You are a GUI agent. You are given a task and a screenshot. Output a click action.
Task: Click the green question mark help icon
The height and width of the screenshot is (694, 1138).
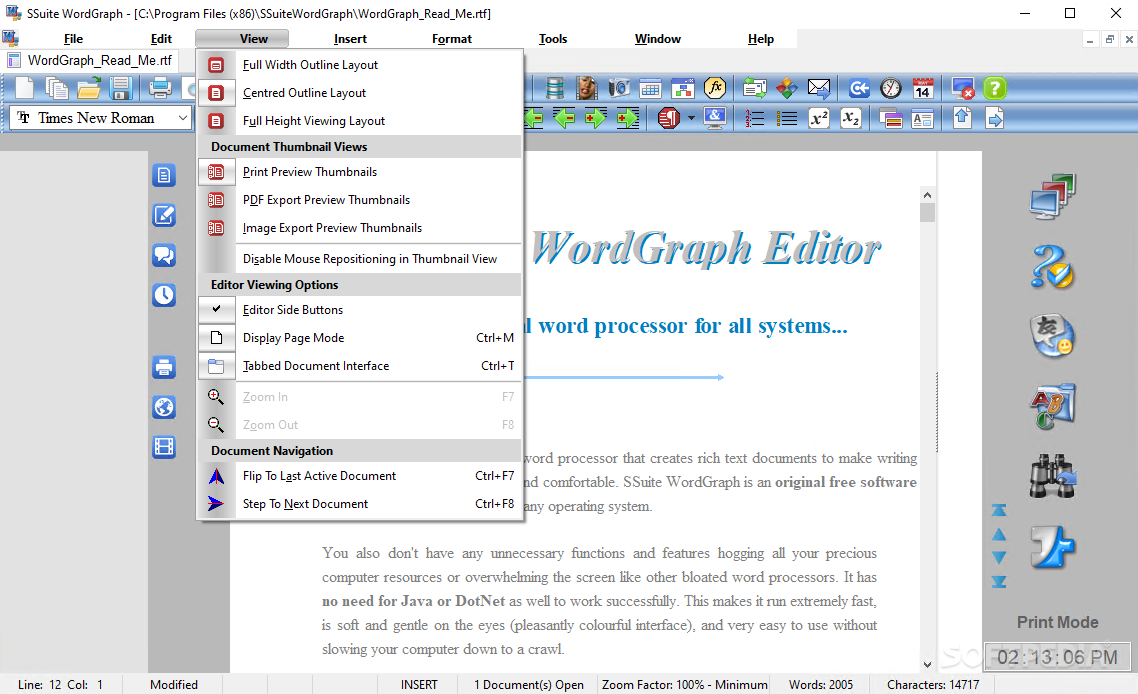994,89
